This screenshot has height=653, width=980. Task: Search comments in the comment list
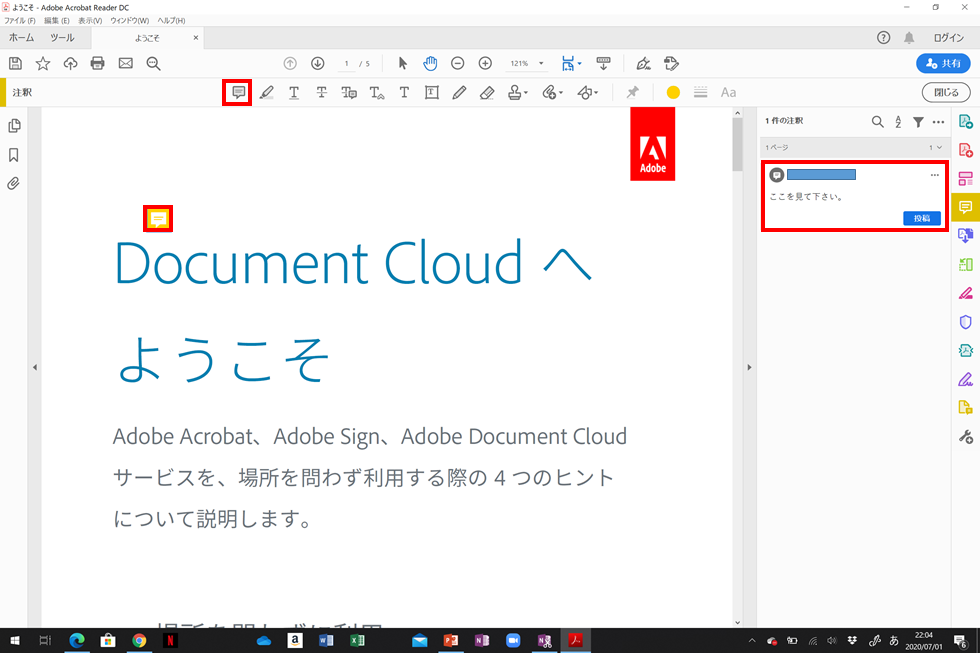[x=878, y=122]
